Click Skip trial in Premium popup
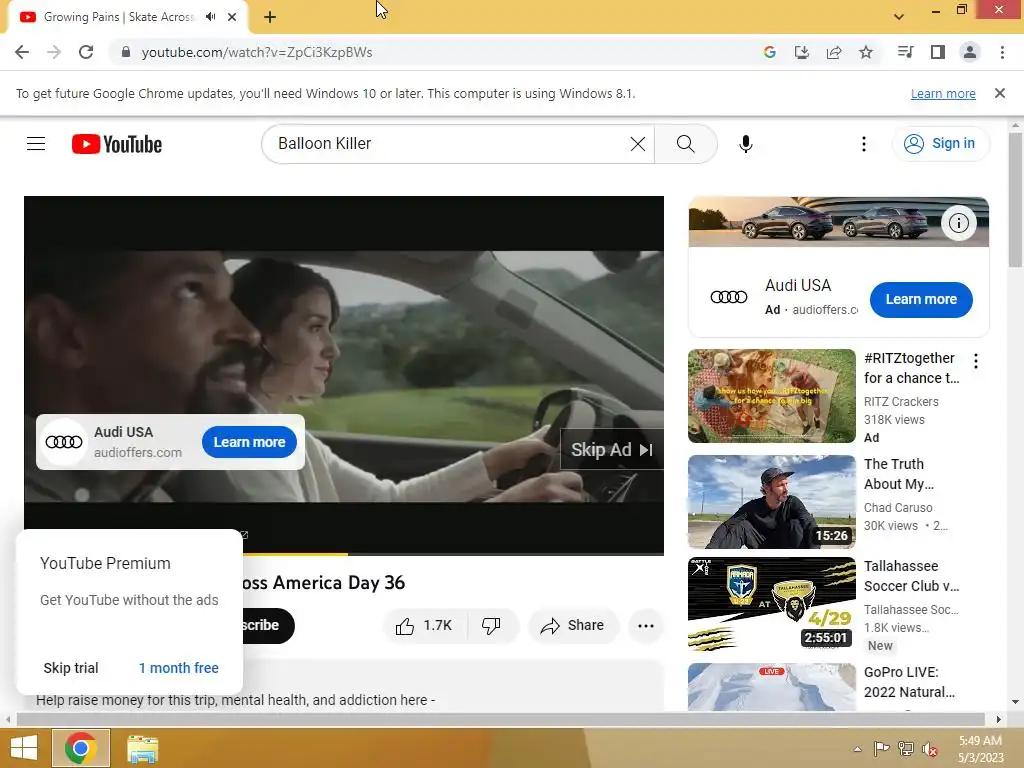The height and width of the screenshot is (768, 1024). coord(71,668)
